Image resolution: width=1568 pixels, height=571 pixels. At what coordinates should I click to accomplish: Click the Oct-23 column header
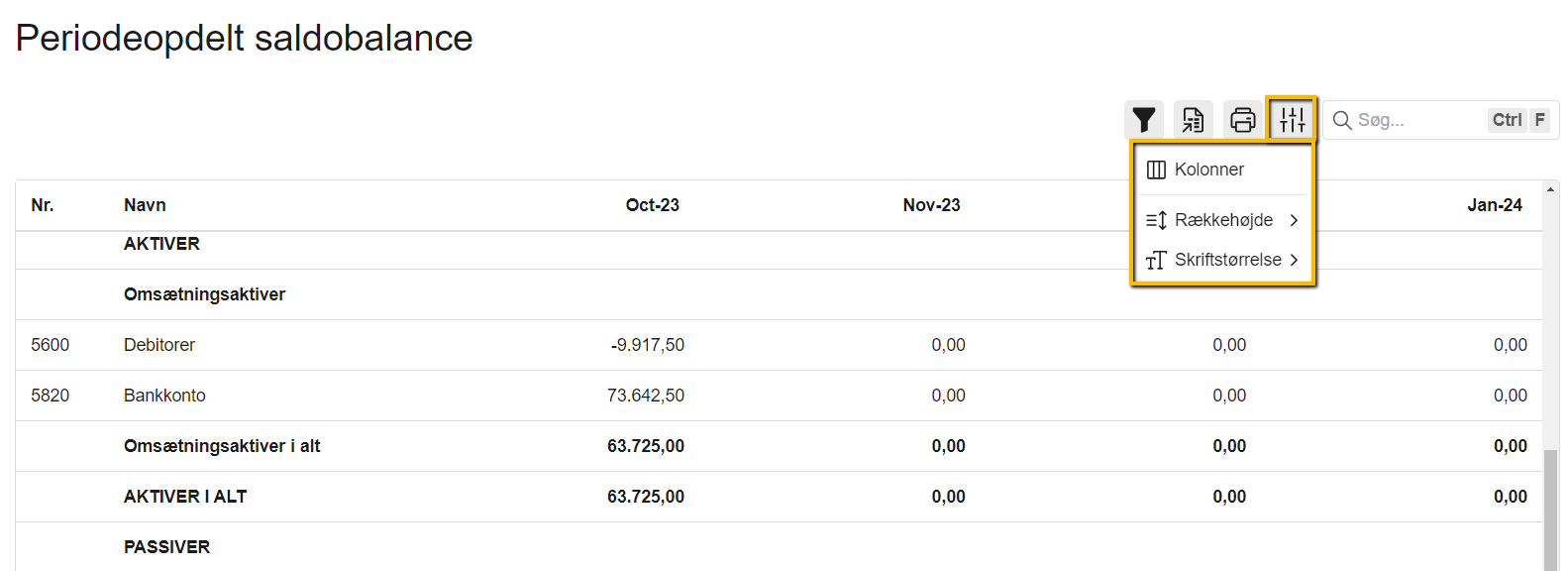652,205
